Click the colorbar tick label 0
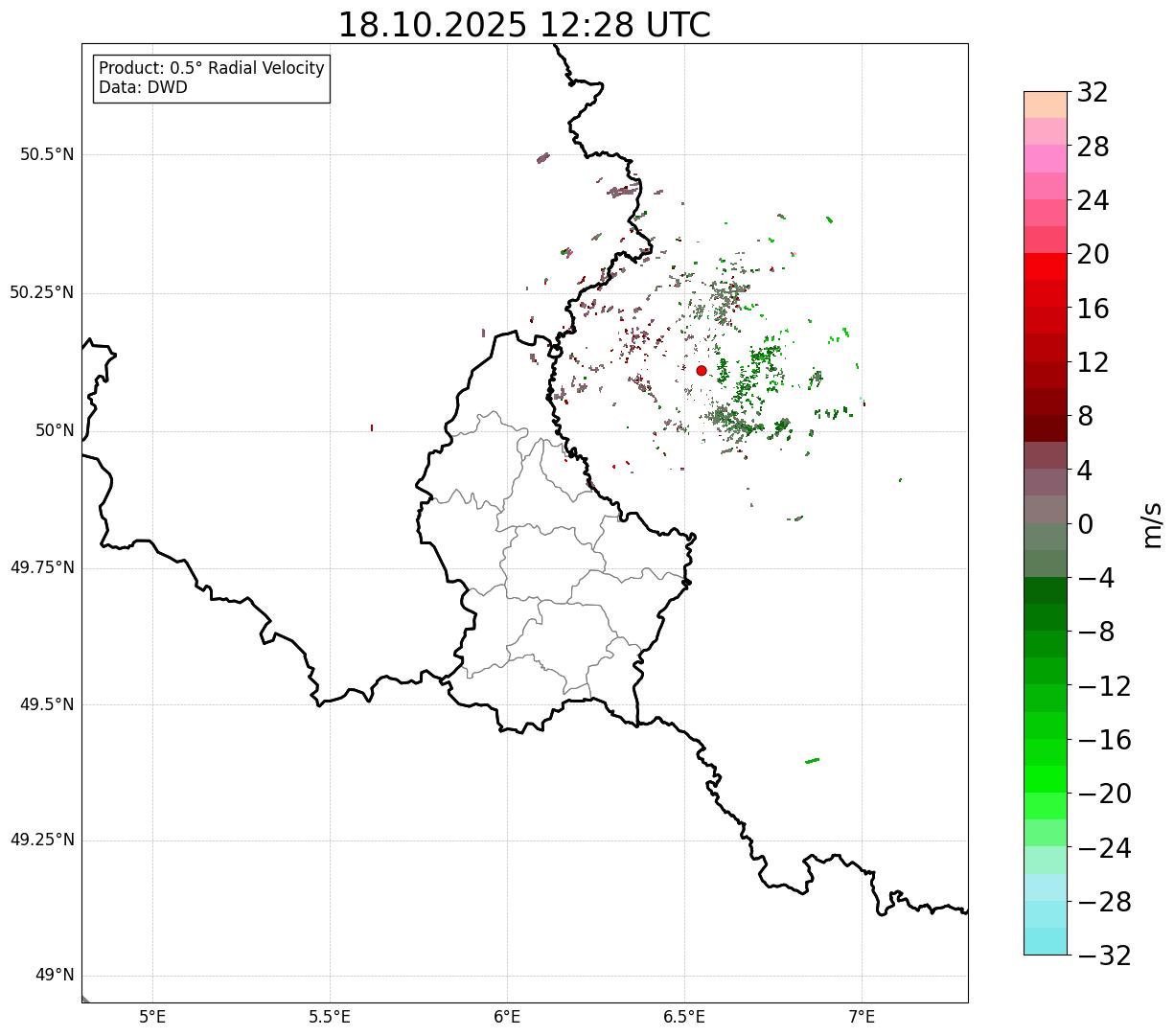1174x1036 pixels. pyautogui.click(x=1085, y=524)
